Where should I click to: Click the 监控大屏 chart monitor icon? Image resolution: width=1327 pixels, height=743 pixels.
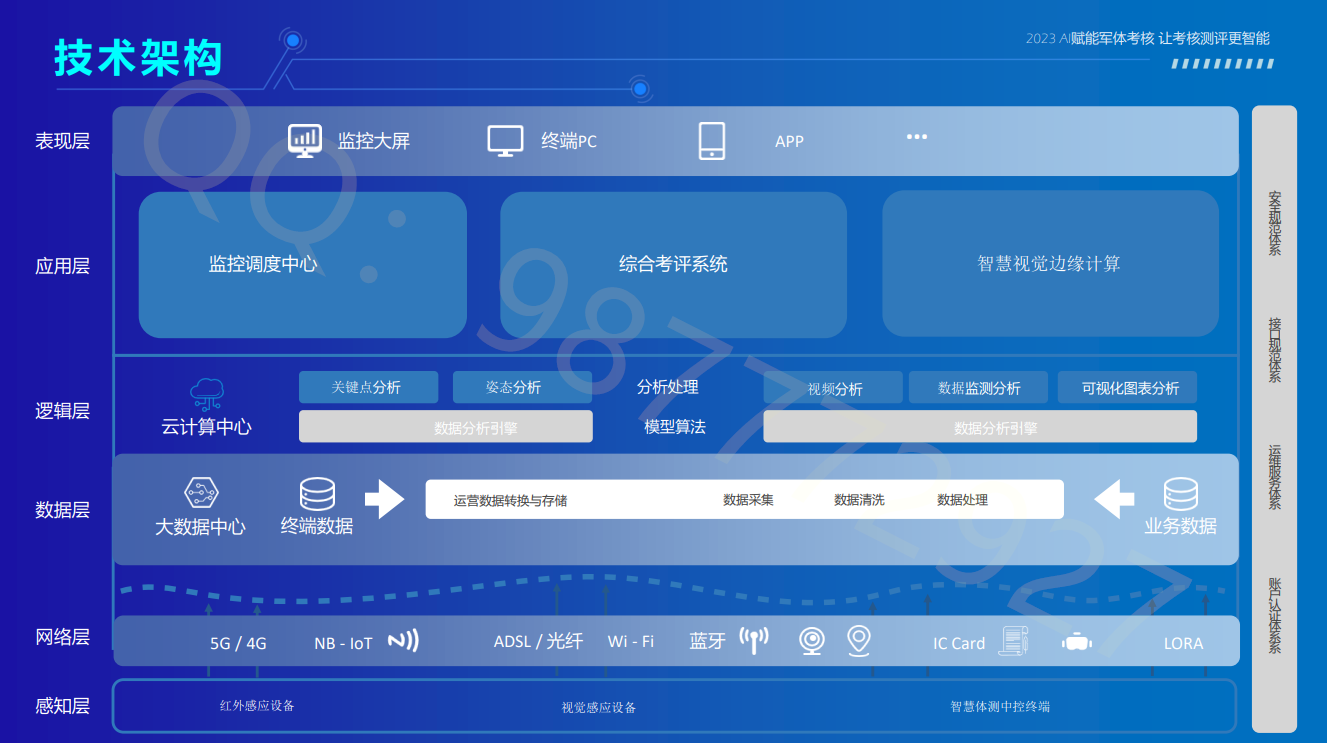pos(305,140)
